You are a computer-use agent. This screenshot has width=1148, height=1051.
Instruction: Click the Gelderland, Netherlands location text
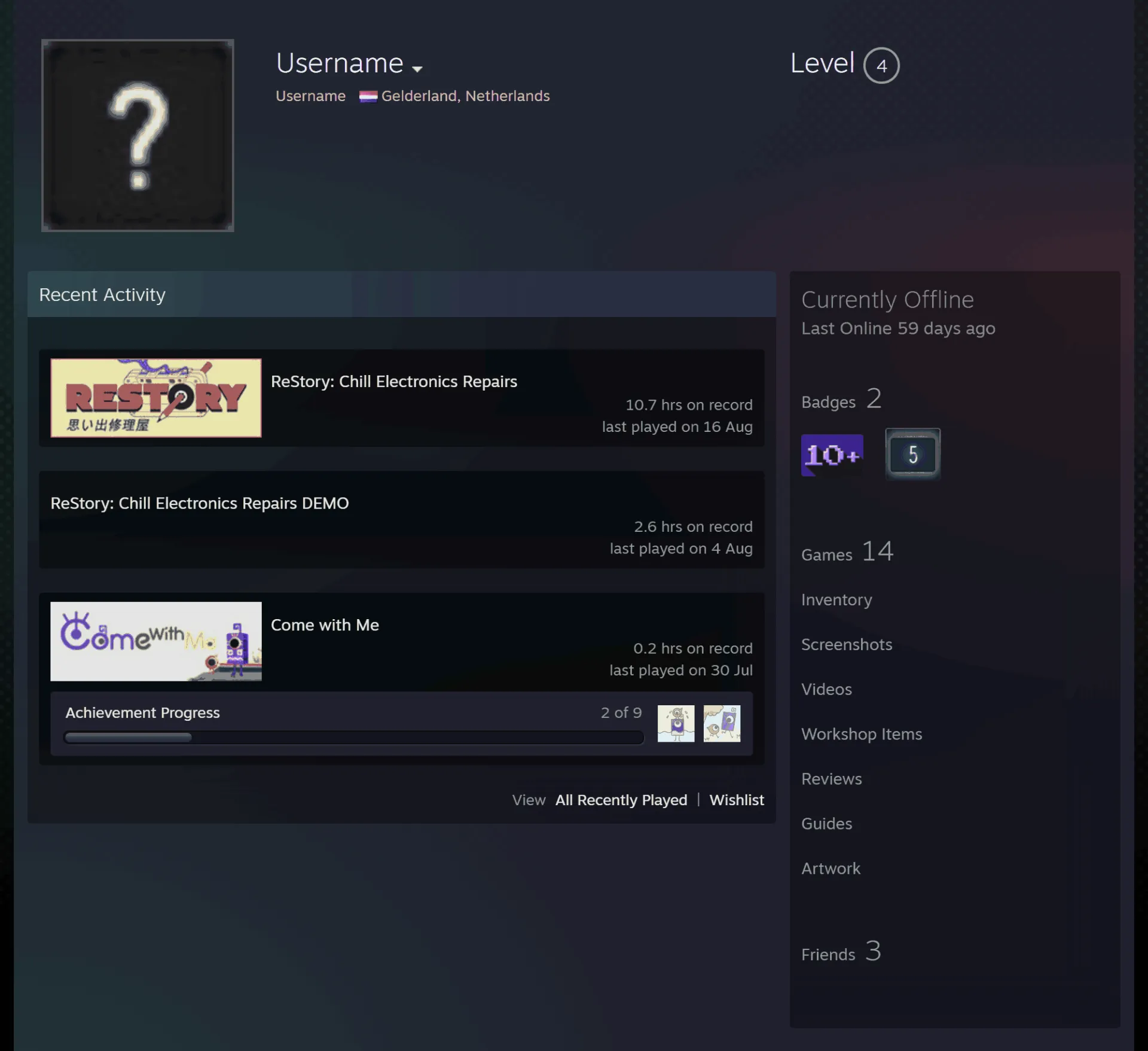pyautogui.click(x=465, y=96)
